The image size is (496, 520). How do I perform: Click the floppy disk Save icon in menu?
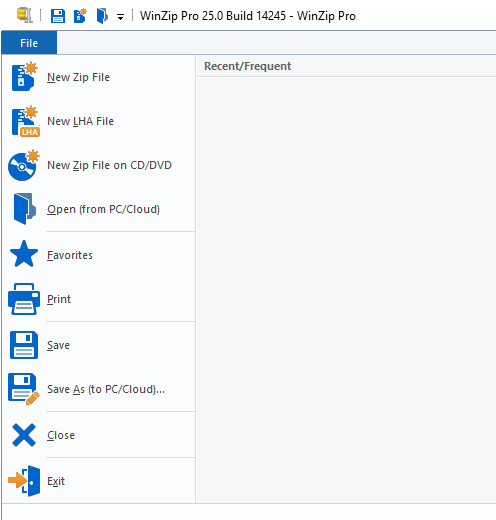24,345
